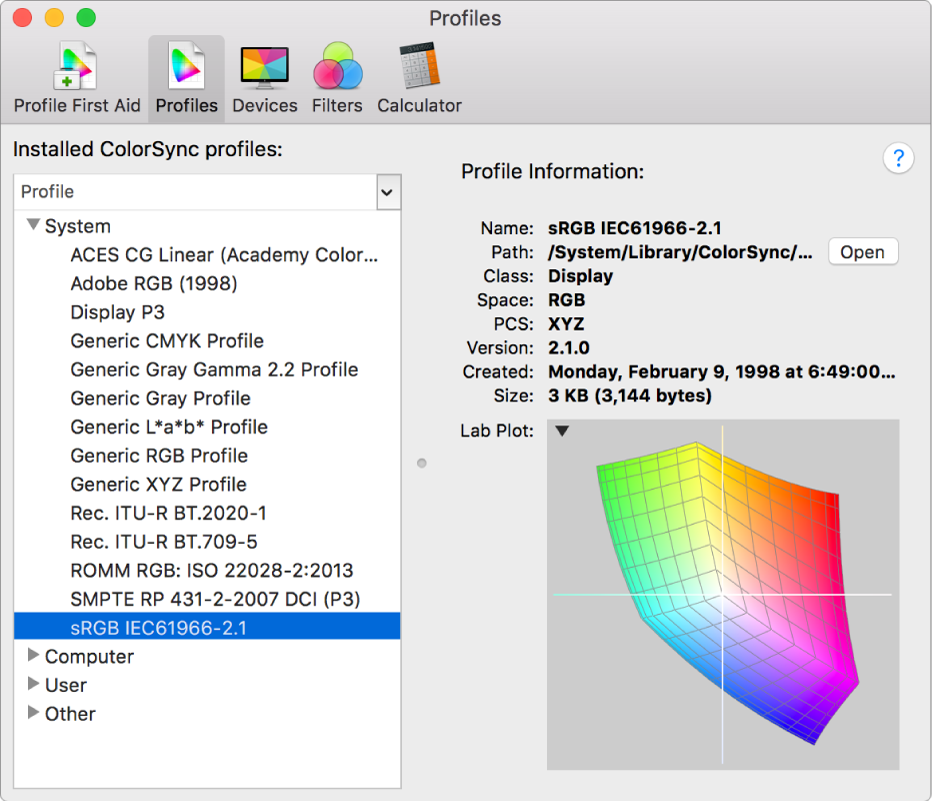Open Profile First Aid toolbar icon
The width and height of the screenshot is (934, 801).
[x=76, y=79]
